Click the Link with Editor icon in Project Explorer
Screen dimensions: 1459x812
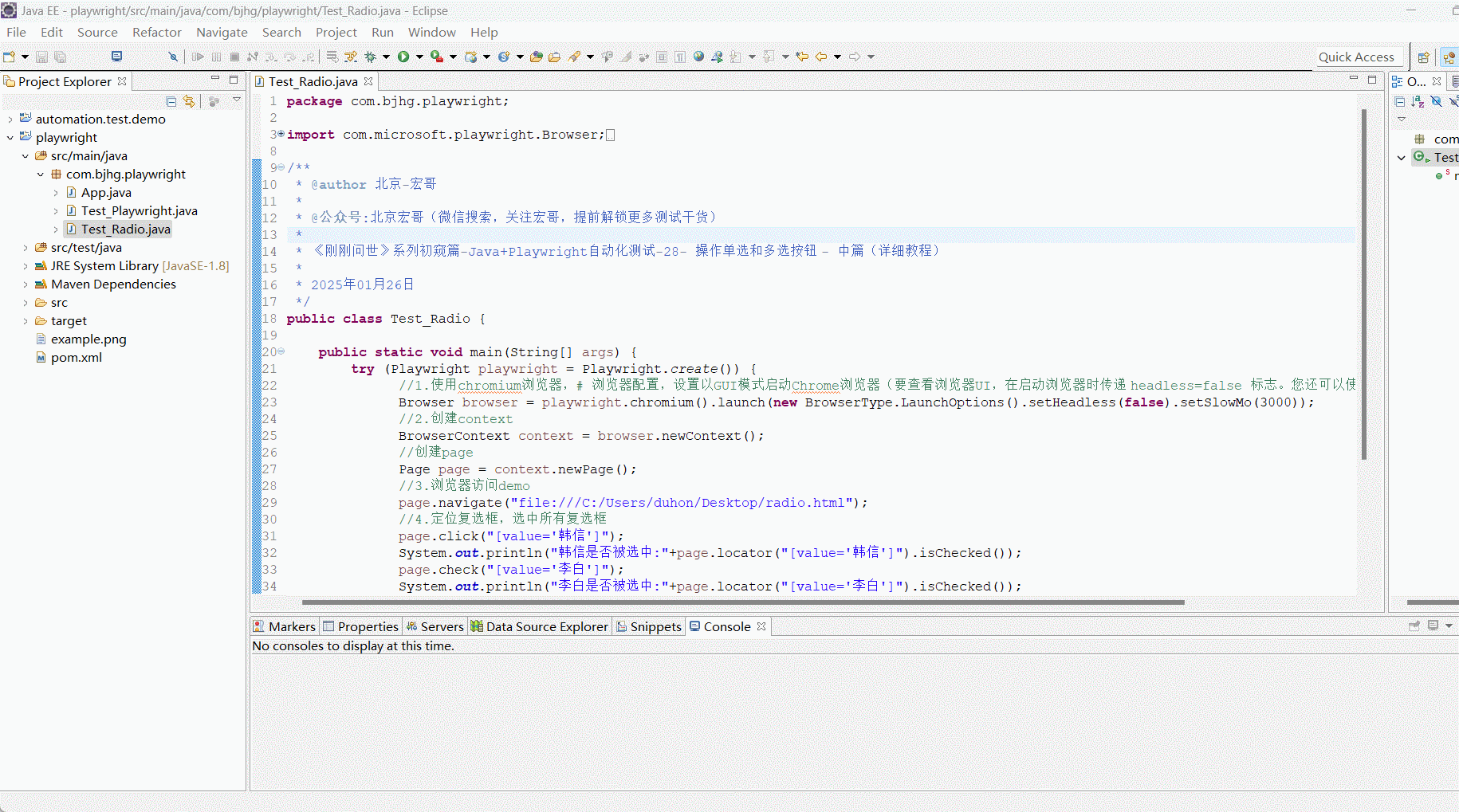(189, 101)
